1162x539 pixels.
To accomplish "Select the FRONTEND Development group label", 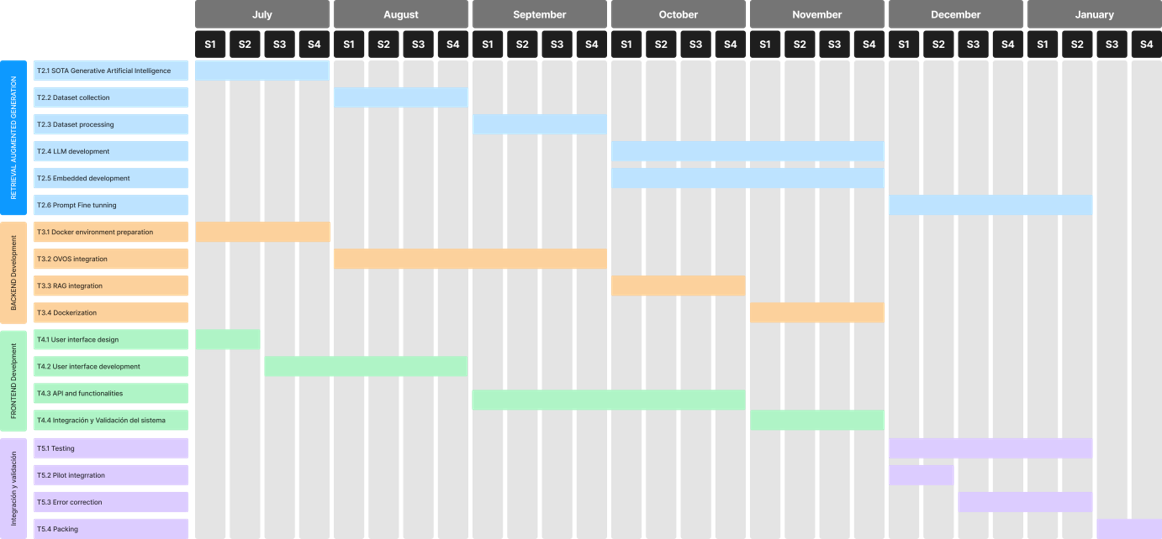I will pos(14,381).
